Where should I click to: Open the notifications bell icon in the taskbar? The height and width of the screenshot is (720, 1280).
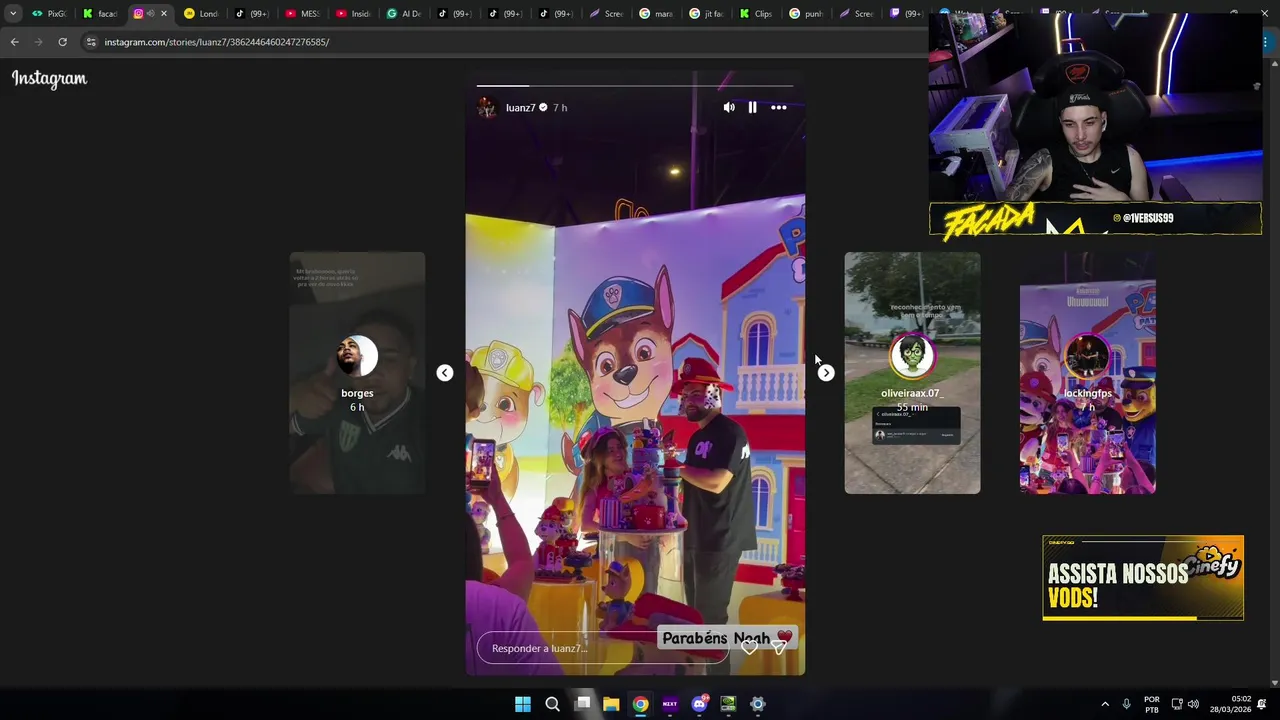point(1262,704)
